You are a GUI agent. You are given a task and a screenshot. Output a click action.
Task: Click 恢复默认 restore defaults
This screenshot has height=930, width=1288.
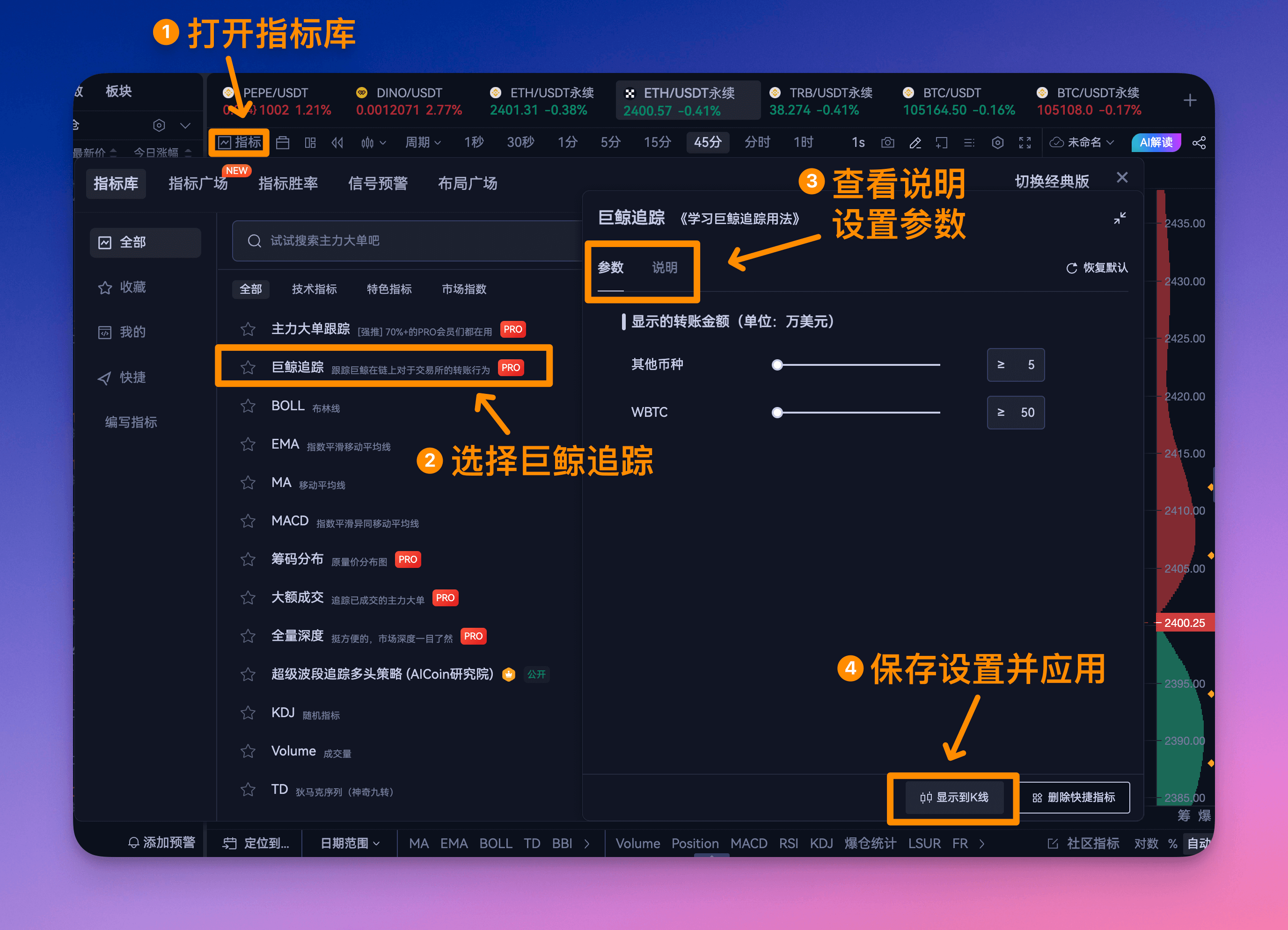tap(1097, 268)
